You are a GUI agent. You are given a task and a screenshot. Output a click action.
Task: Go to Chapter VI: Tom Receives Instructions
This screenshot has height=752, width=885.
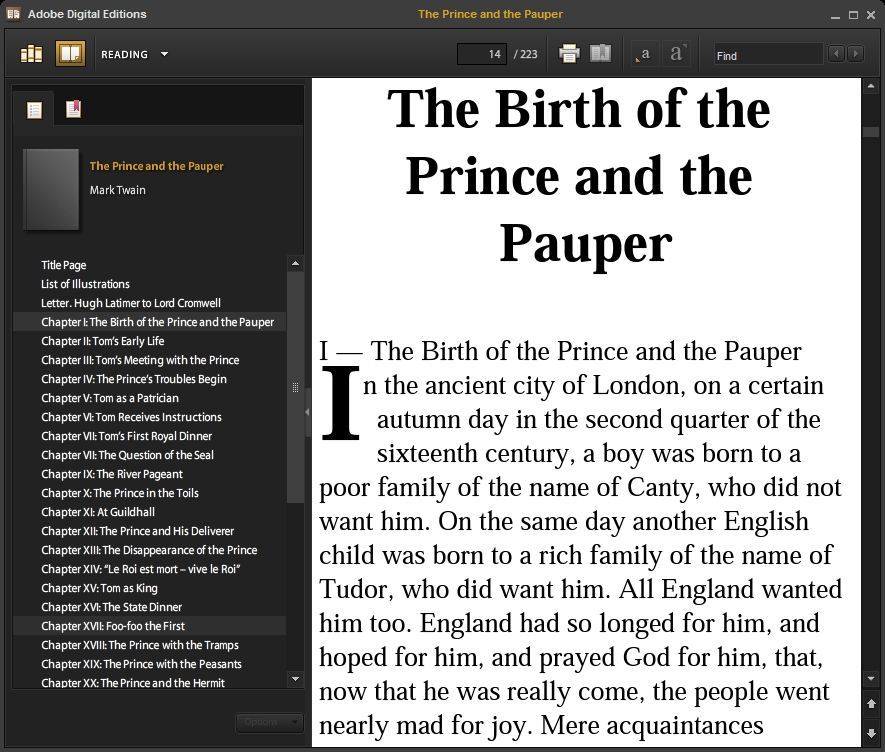(x=131, y=417)
